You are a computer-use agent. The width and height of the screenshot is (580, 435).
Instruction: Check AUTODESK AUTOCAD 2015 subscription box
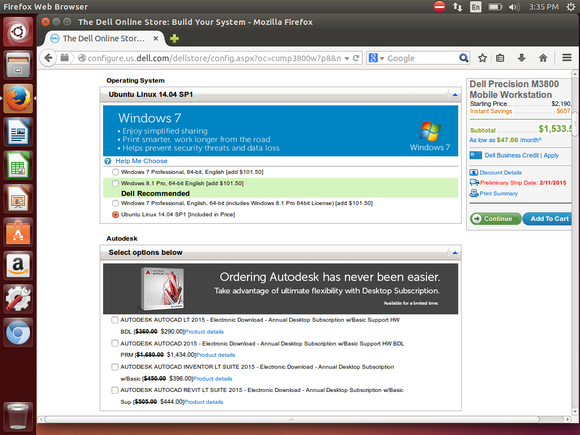click(x=115, y=344)
